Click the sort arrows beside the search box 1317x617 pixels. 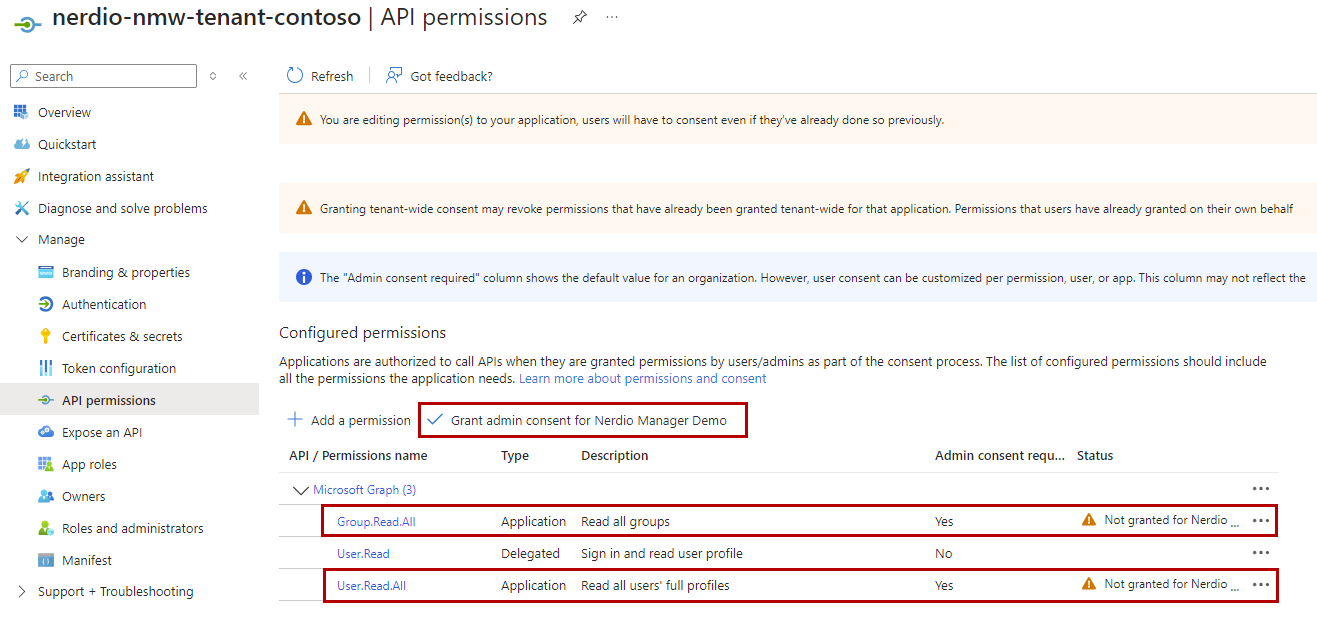[x=213, y=76]
